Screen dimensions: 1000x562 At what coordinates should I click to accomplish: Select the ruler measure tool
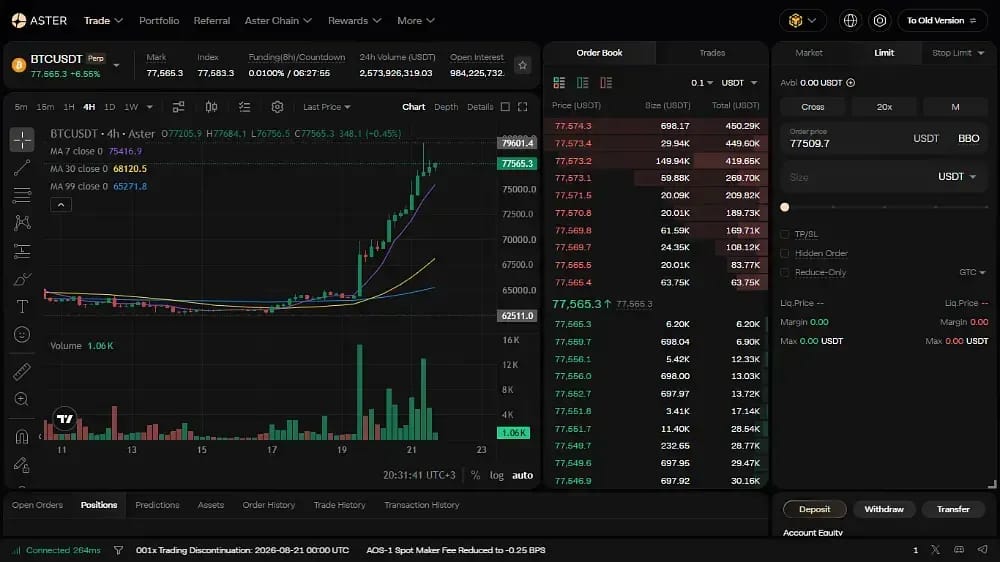click(x=22, y=371)
